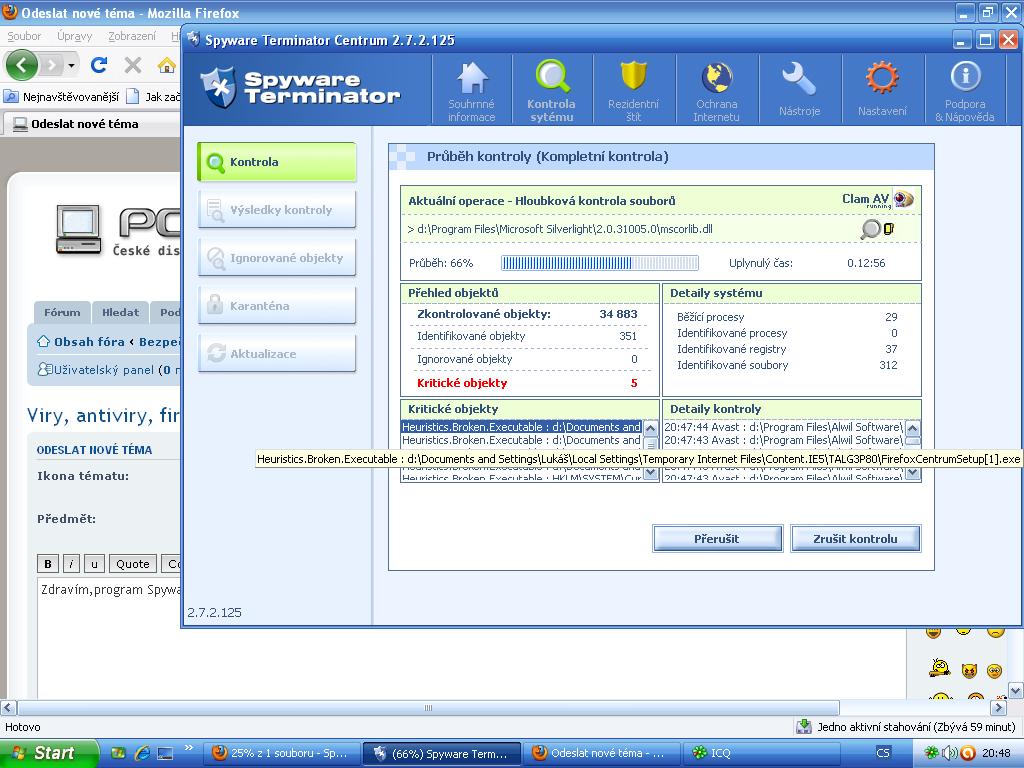This screenshot has height=768, width=1024.
Task: Open Rezidentní štít shield icon
Action: pos(633,76)
